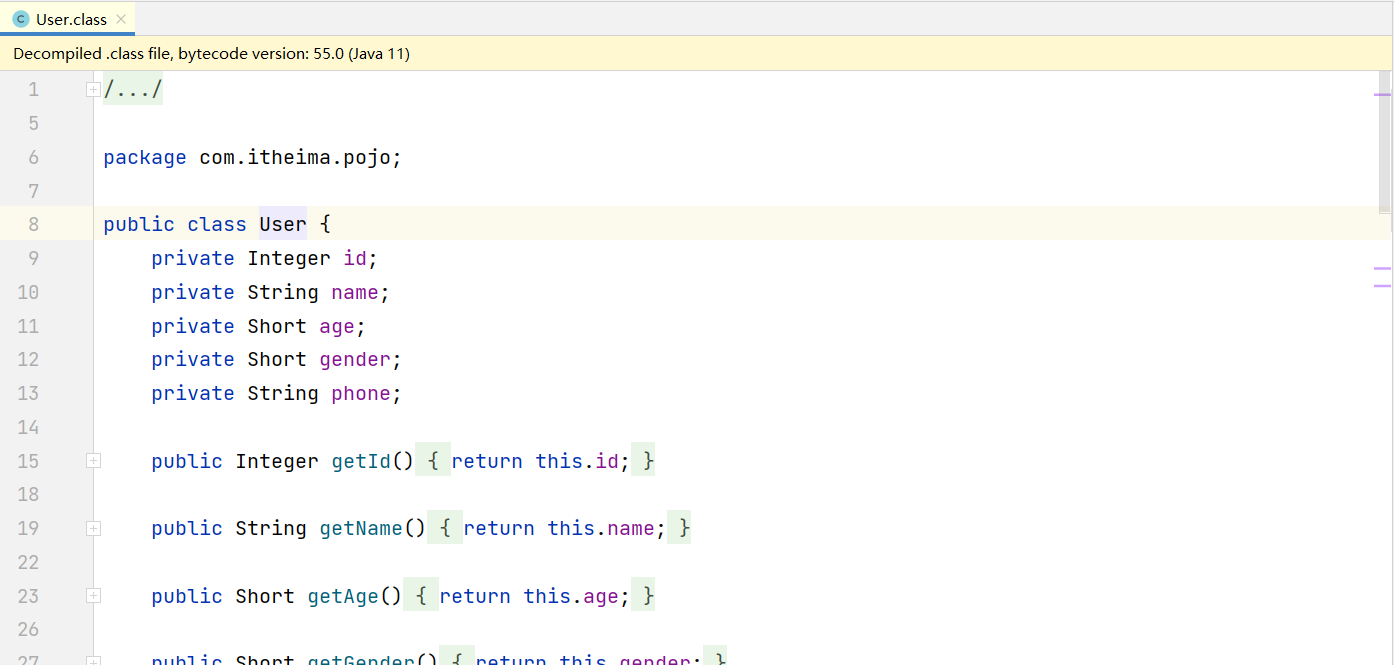Unfold the getAge method from the gutter
This screenshot has height=665, width=1394.
click(93, 596)
